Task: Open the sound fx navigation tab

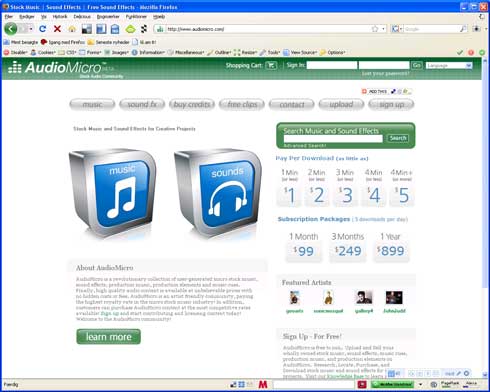Action: tap(142, 104)
